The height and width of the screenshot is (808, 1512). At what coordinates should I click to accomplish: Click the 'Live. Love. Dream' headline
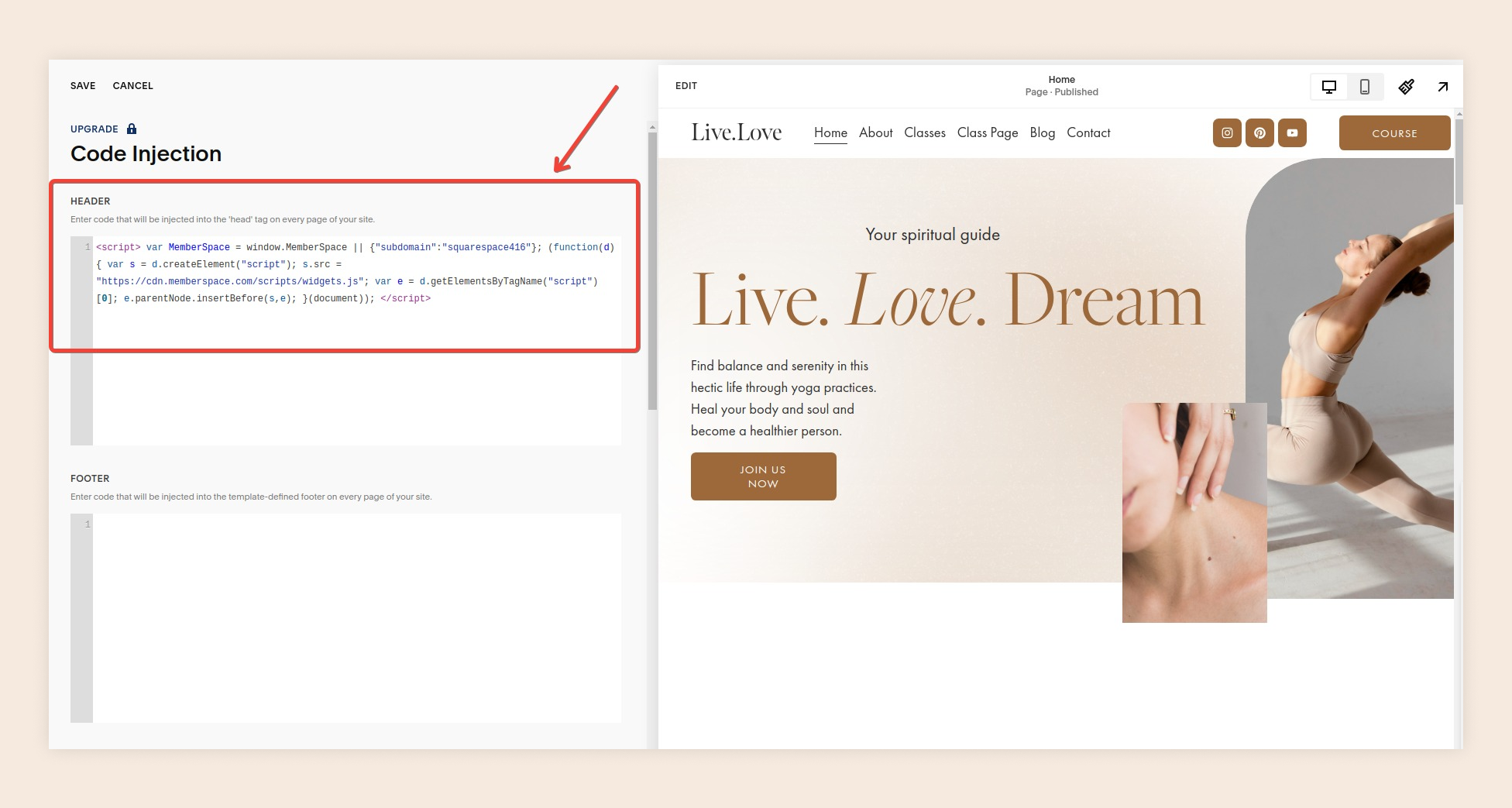948,301
